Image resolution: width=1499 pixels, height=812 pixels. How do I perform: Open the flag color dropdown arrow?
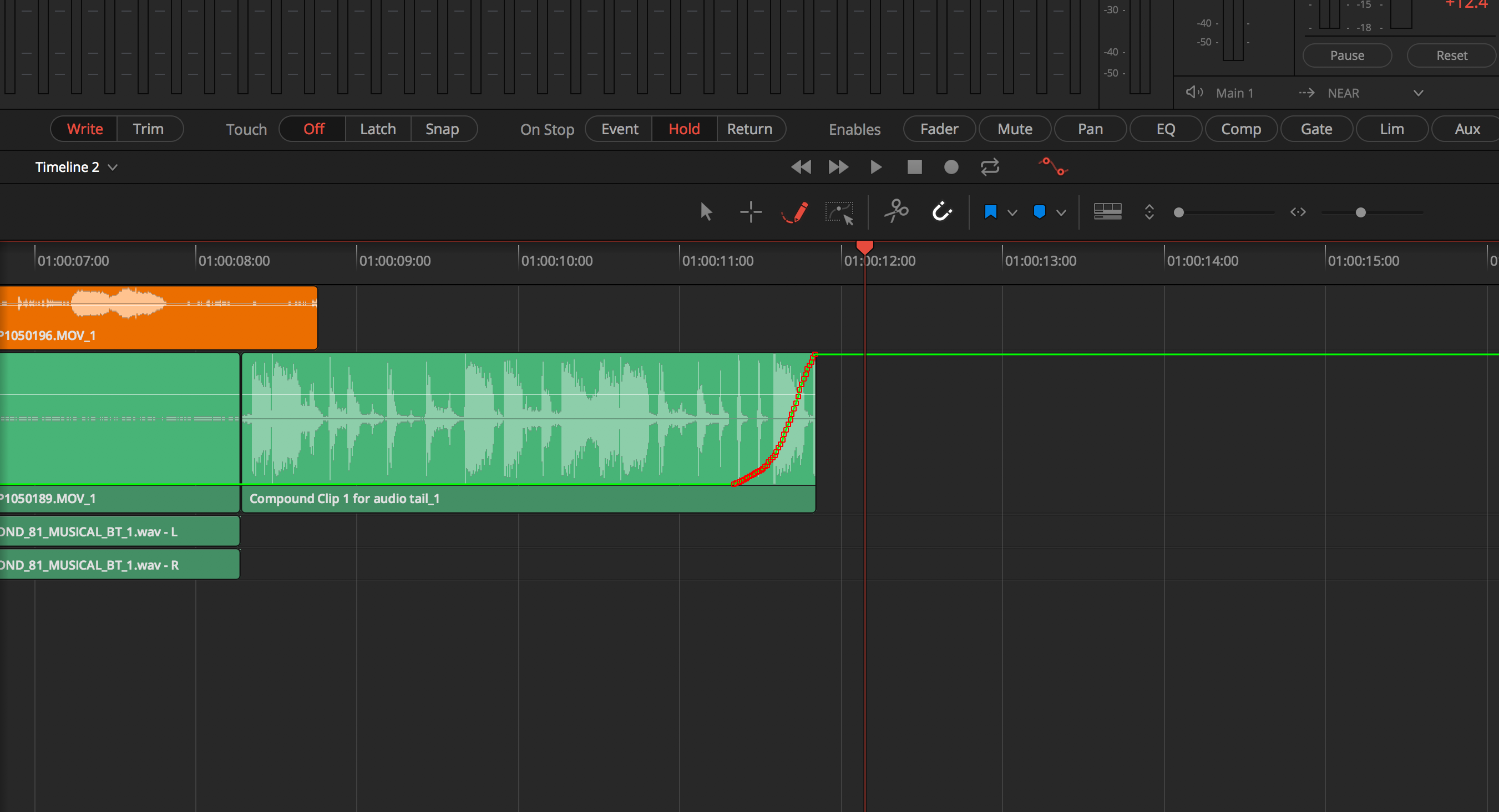1012,213
